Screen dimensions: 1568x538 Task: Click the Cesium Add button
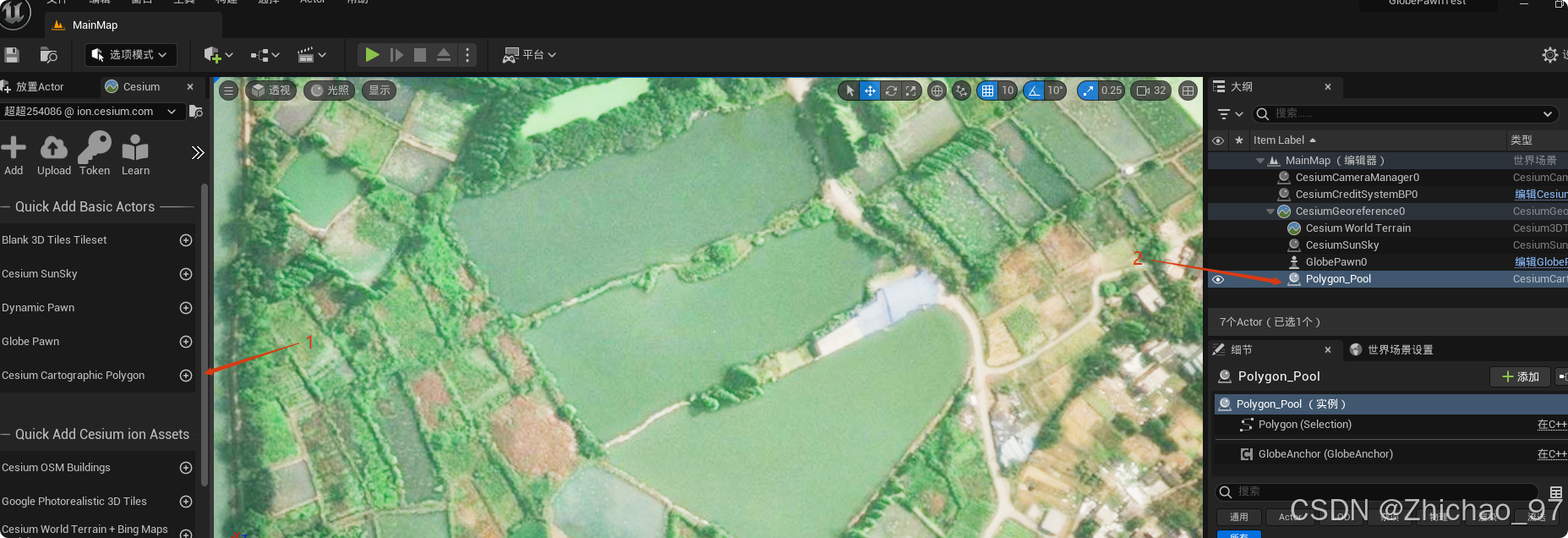(14, 154)
